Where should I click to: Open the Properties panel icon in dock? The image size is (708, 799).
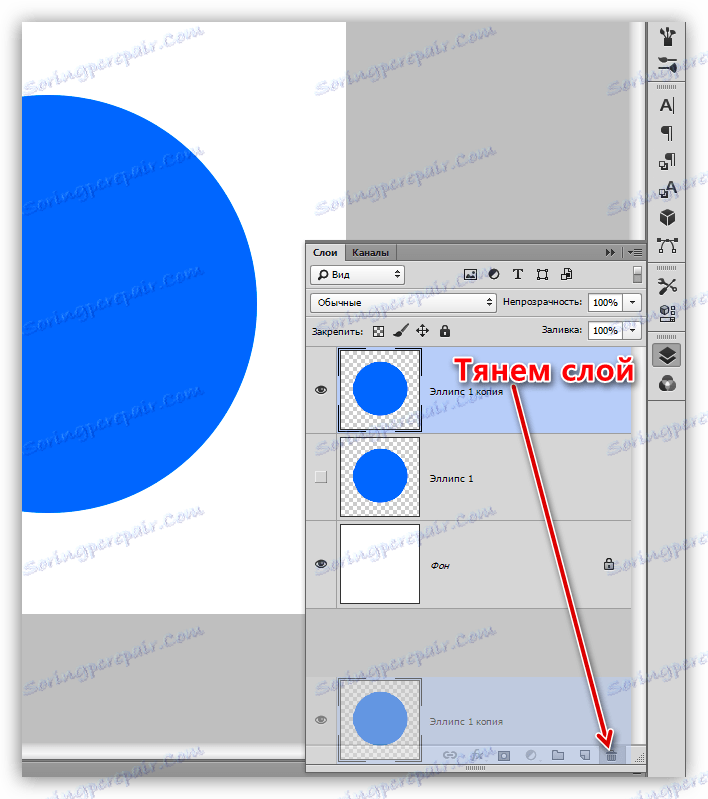click(667, 313)
